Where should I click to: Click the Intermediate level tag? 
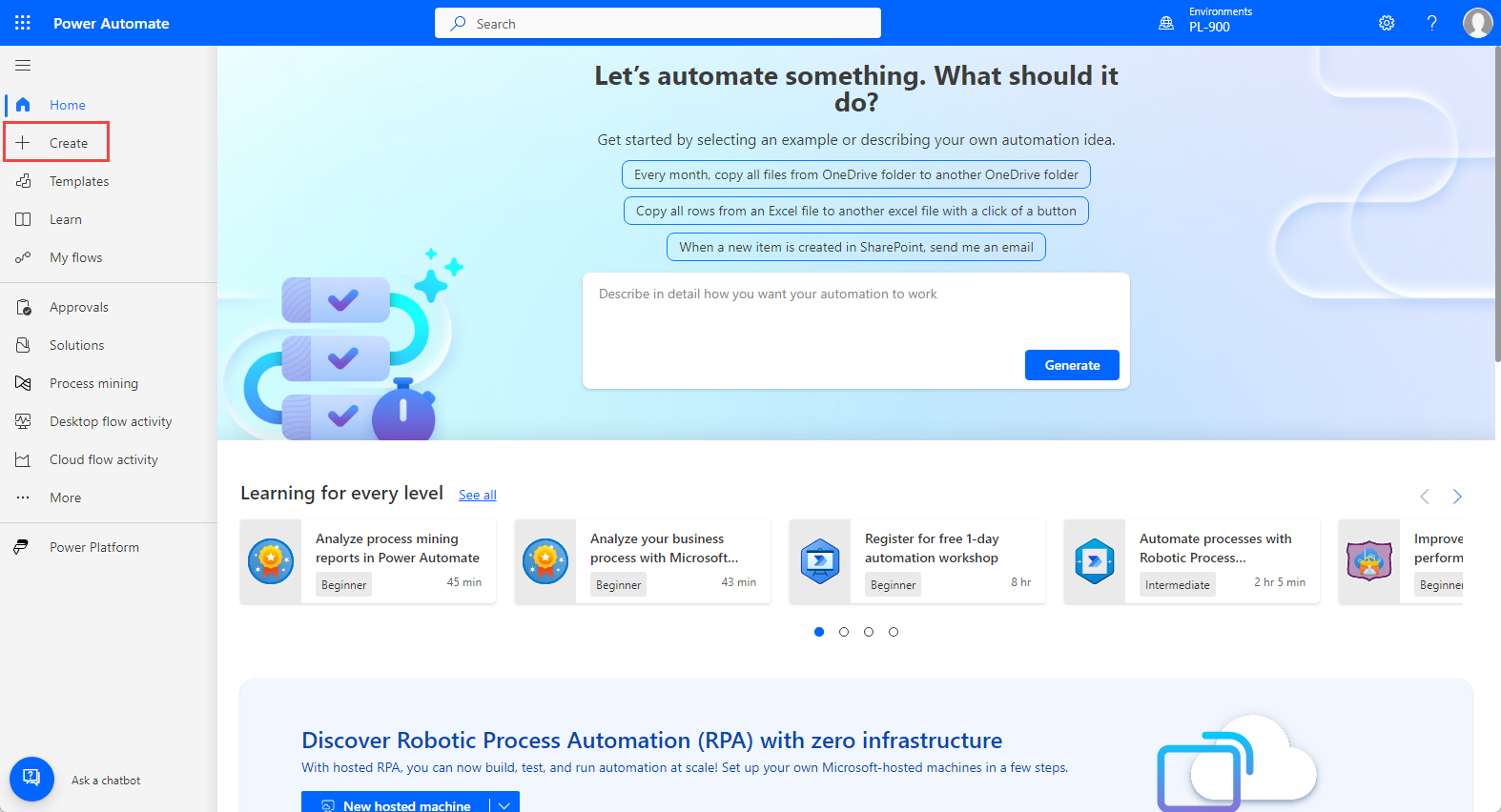pyautogui.click(x=1178, y=584)
